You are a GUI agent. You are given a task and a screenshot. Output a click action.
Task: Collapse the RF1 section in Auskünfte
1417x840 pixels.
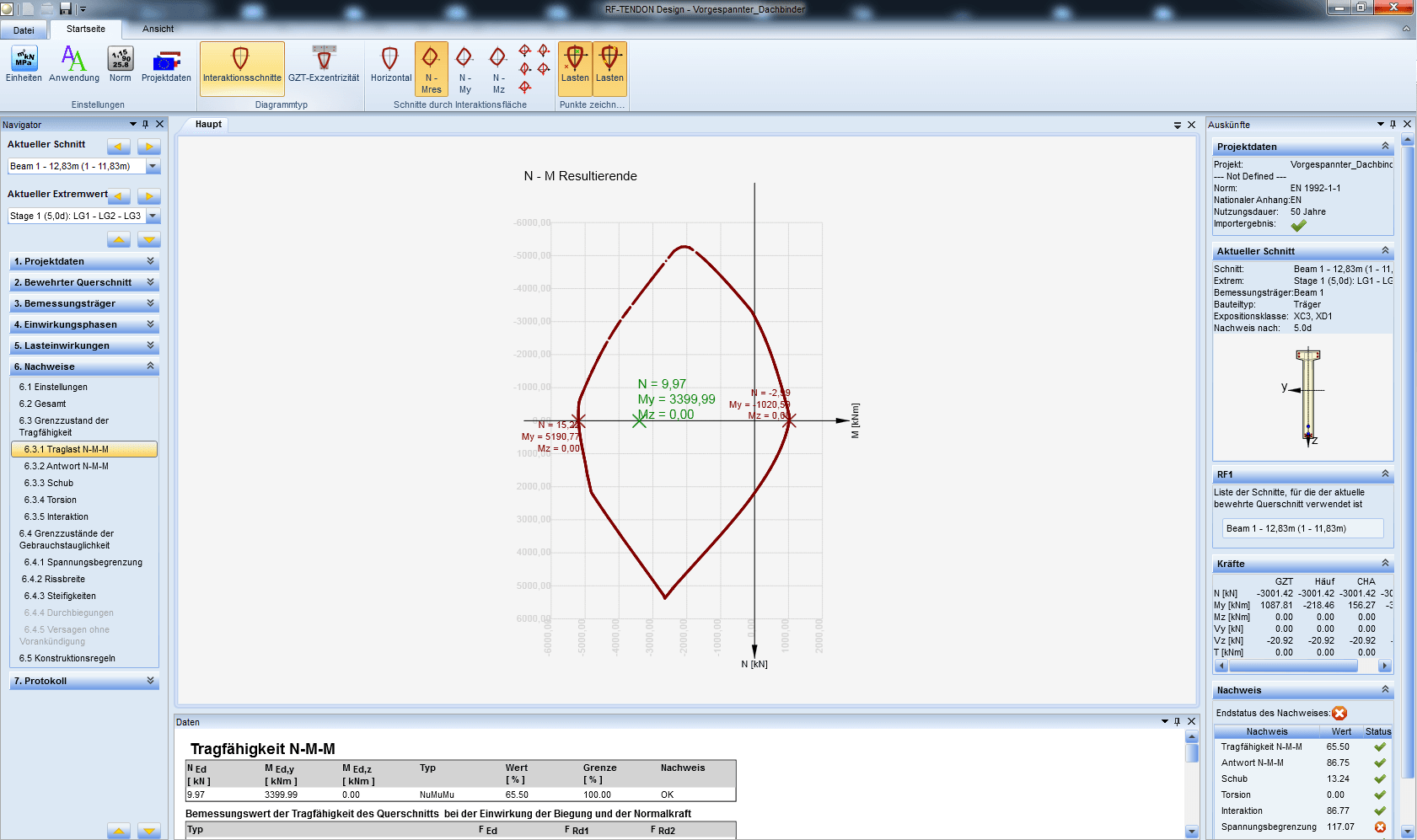(1385, 474)
